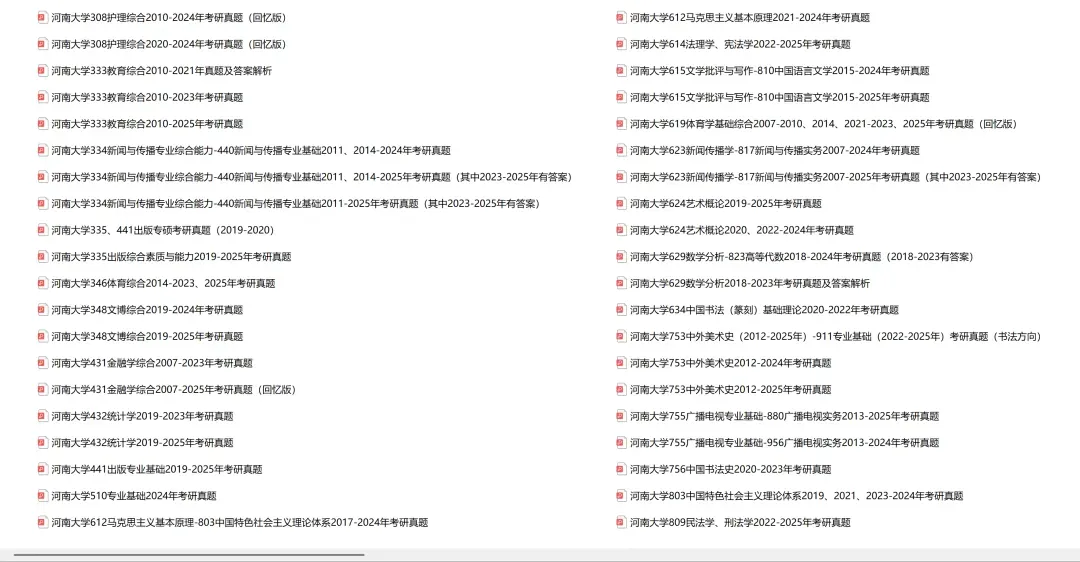Screen dimensions: 1080x562
Task: Select 623新闻传播学-817 2007-2025年考研真题（其中2023-2025年有答案）
Action: (835, 177)
